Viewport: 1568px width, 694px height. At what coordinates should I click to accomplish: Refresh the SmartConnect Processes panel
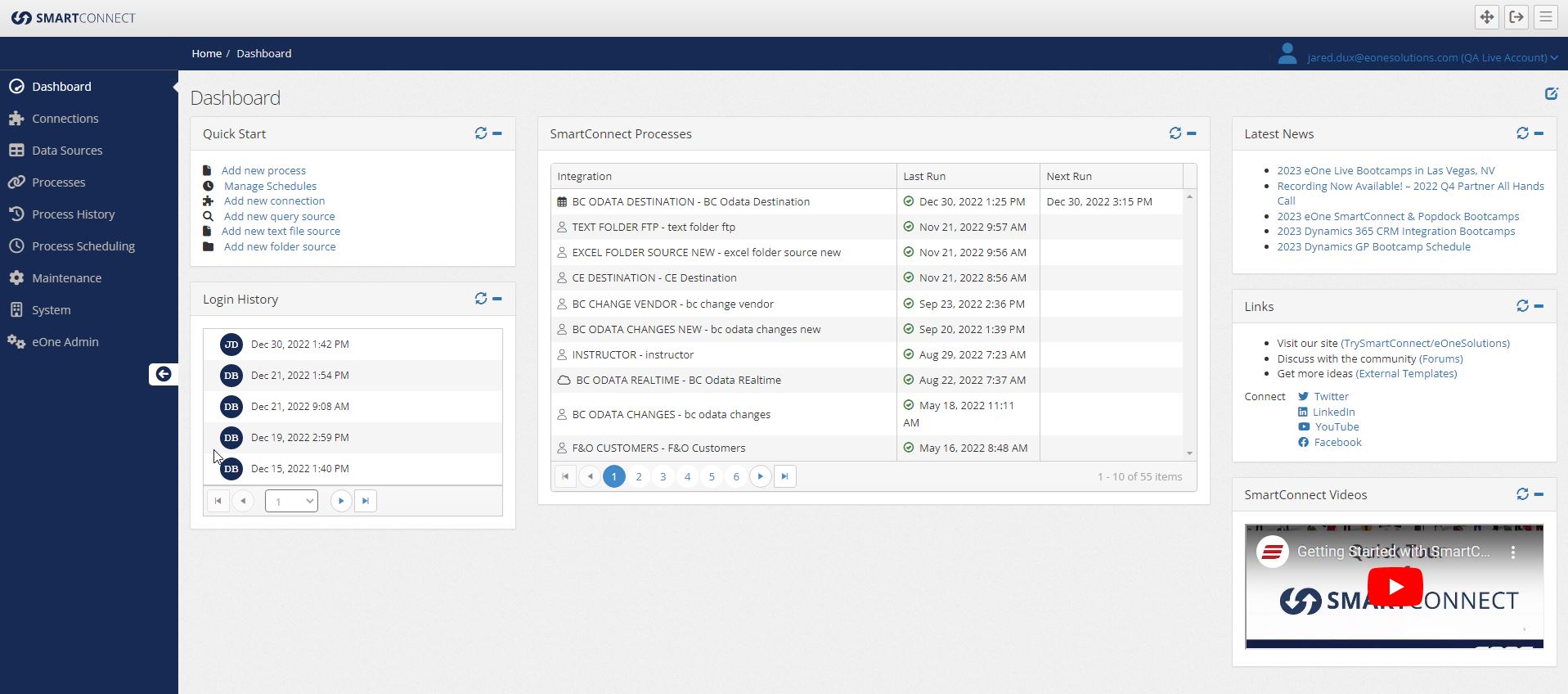click(1175, 133)
